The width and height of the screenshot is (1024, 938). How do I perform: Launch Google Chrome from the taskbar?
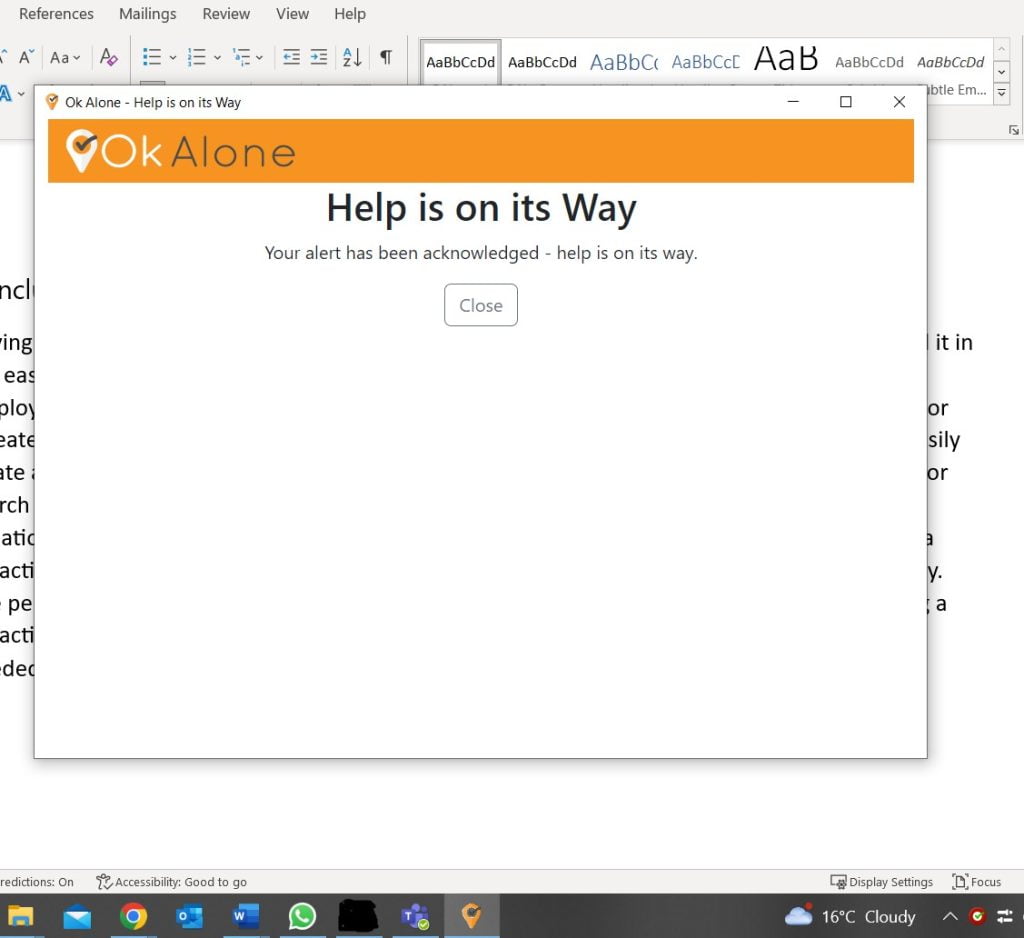coord(133,916)
